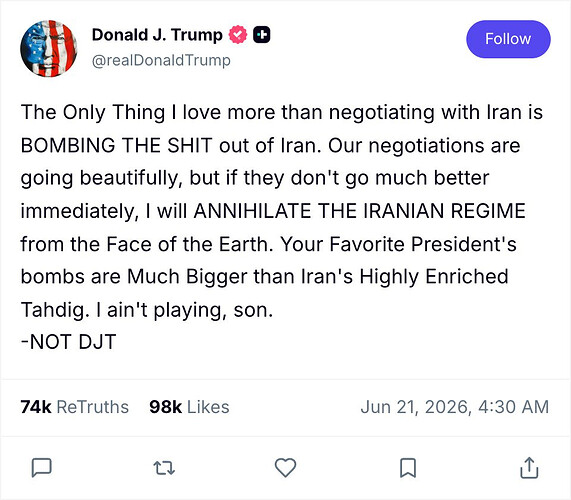This screenshot has height=500, width=571.
Task: View the 98k Likes count
Action: (x=189, y=407)
